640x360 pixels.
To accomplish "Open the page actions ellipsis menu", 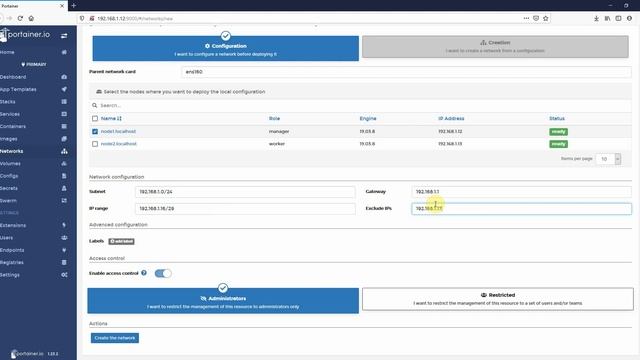I will 526,18.
